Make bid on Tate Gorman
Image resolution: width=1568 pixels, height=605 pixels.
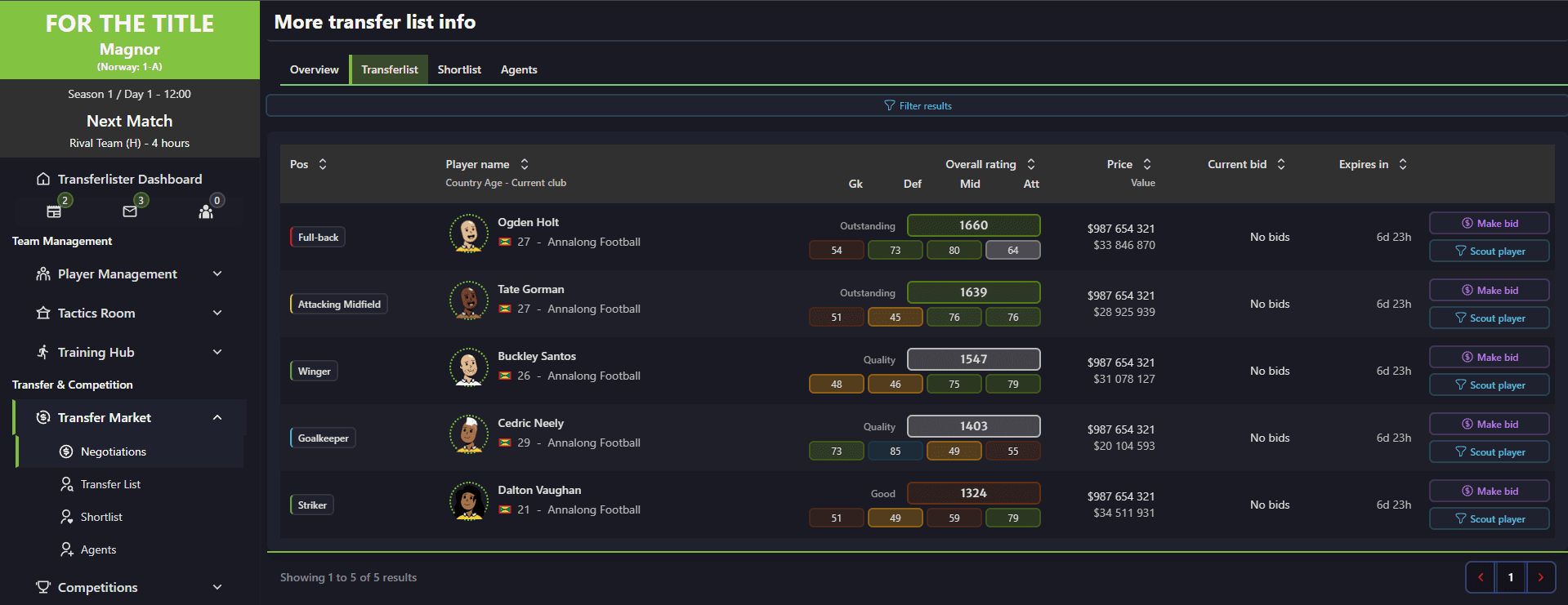point(1489,291)
